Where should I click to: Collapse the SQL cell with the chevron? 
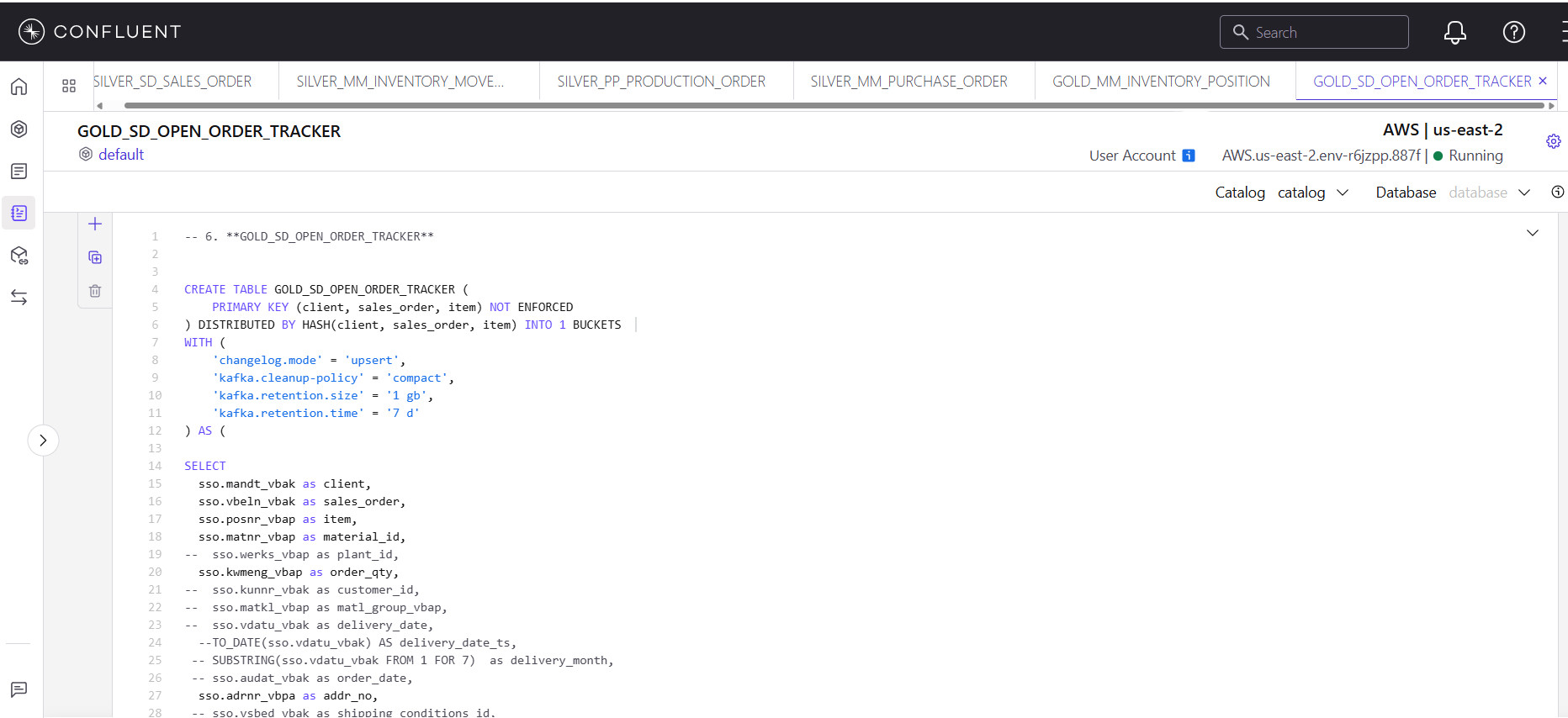[x=1532, y=233]
